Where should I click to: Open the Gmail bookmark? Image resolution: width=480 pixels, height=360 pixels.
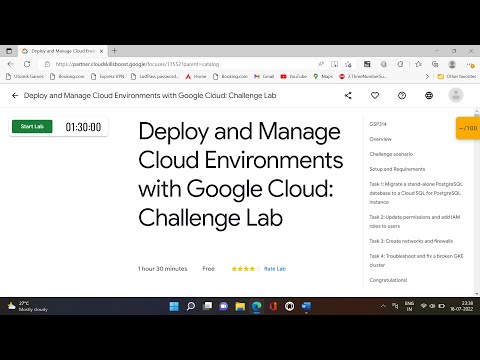point(264,76)
